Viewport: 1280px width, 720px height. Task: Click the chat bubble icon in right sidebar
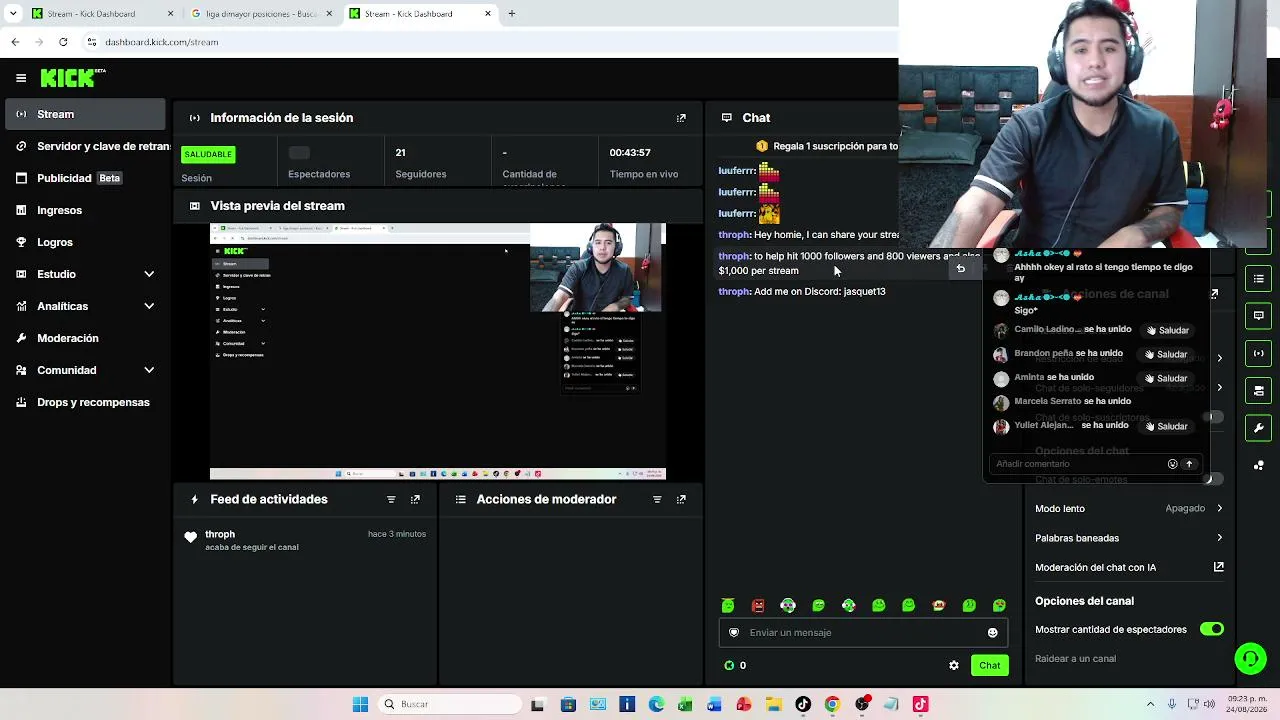pyautogui.click(x=1259, y=315)
